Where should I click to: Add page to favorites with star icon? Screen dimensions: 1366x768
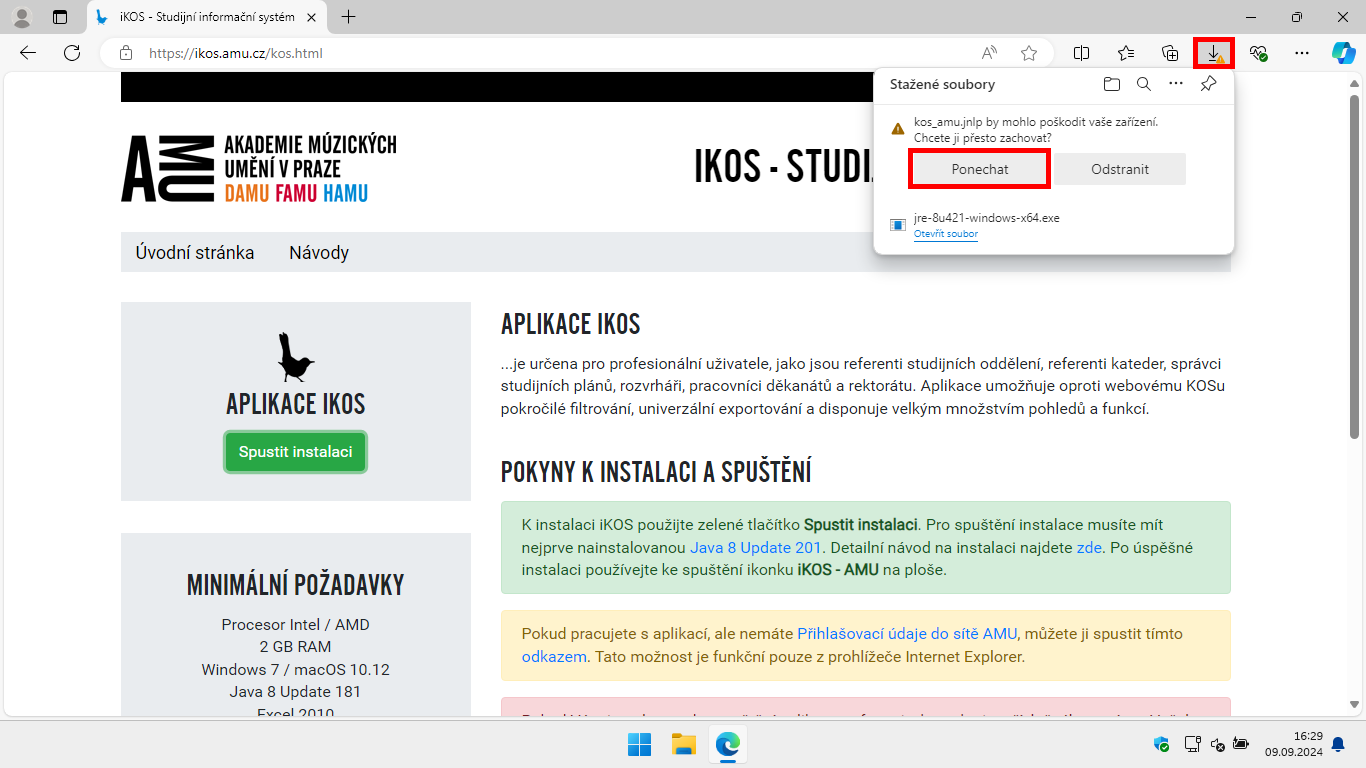pyautogui.click(x=1029, y=53)
